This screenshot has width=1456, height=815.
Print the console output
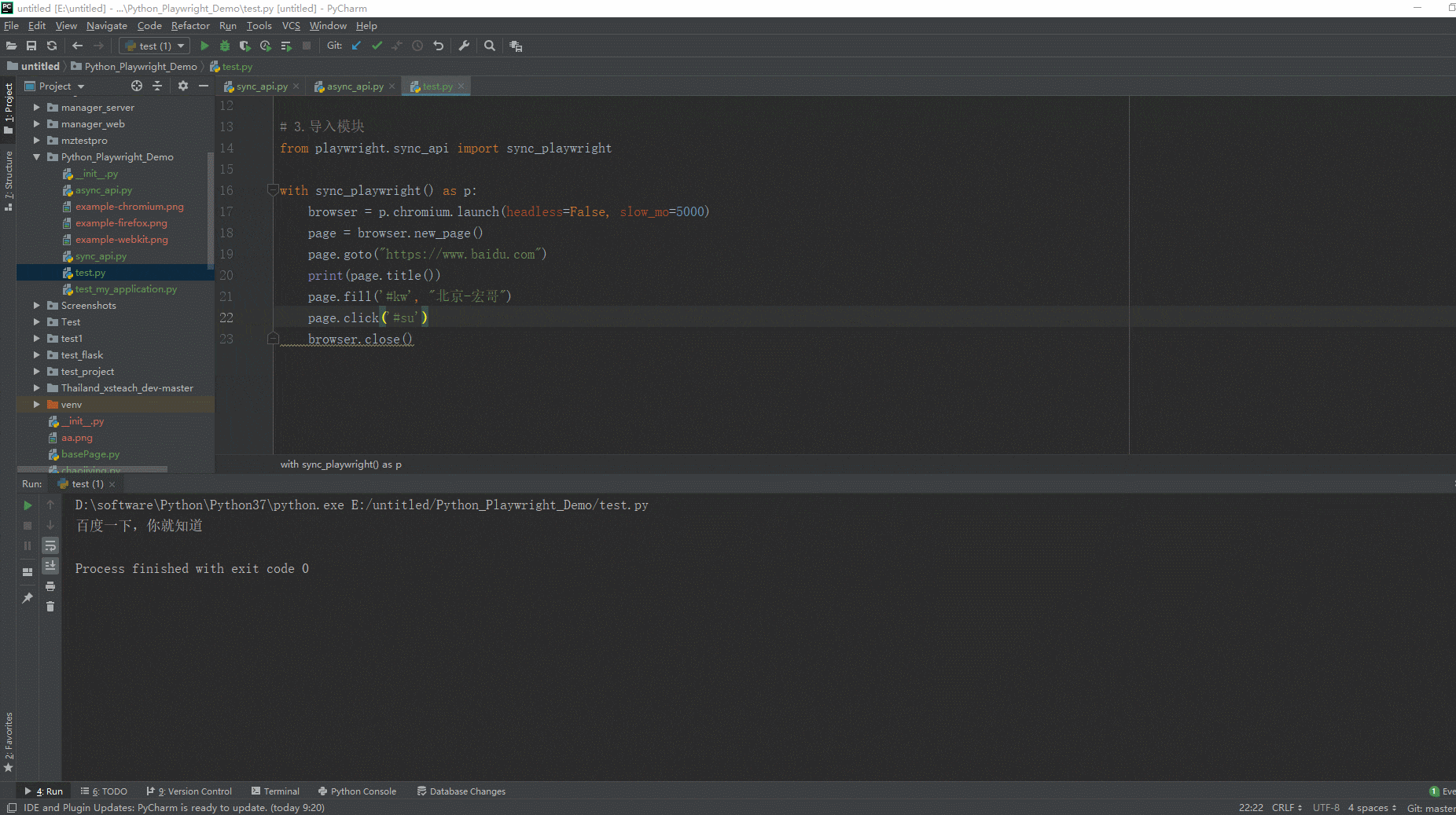coord(50,586)
